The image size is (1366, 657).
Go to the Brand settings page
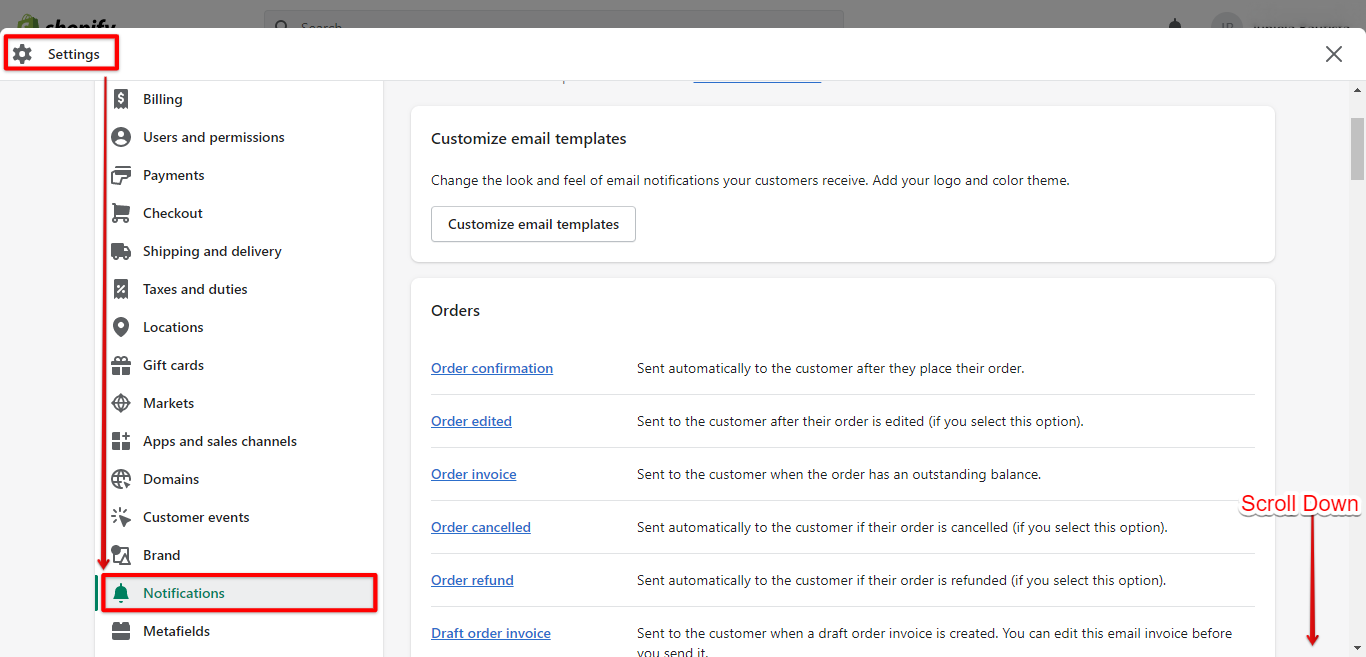(161, 555)
